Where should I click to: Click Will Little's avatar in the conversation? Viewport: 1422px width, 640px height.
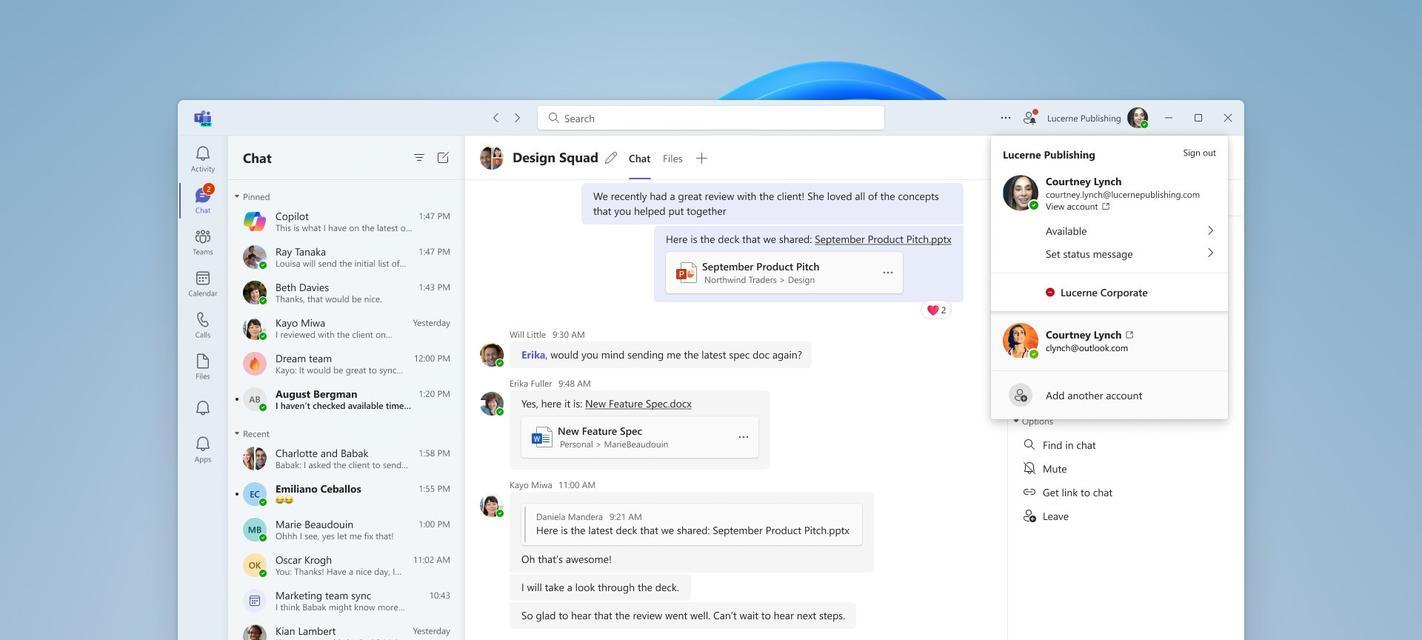tap(491, 355)
